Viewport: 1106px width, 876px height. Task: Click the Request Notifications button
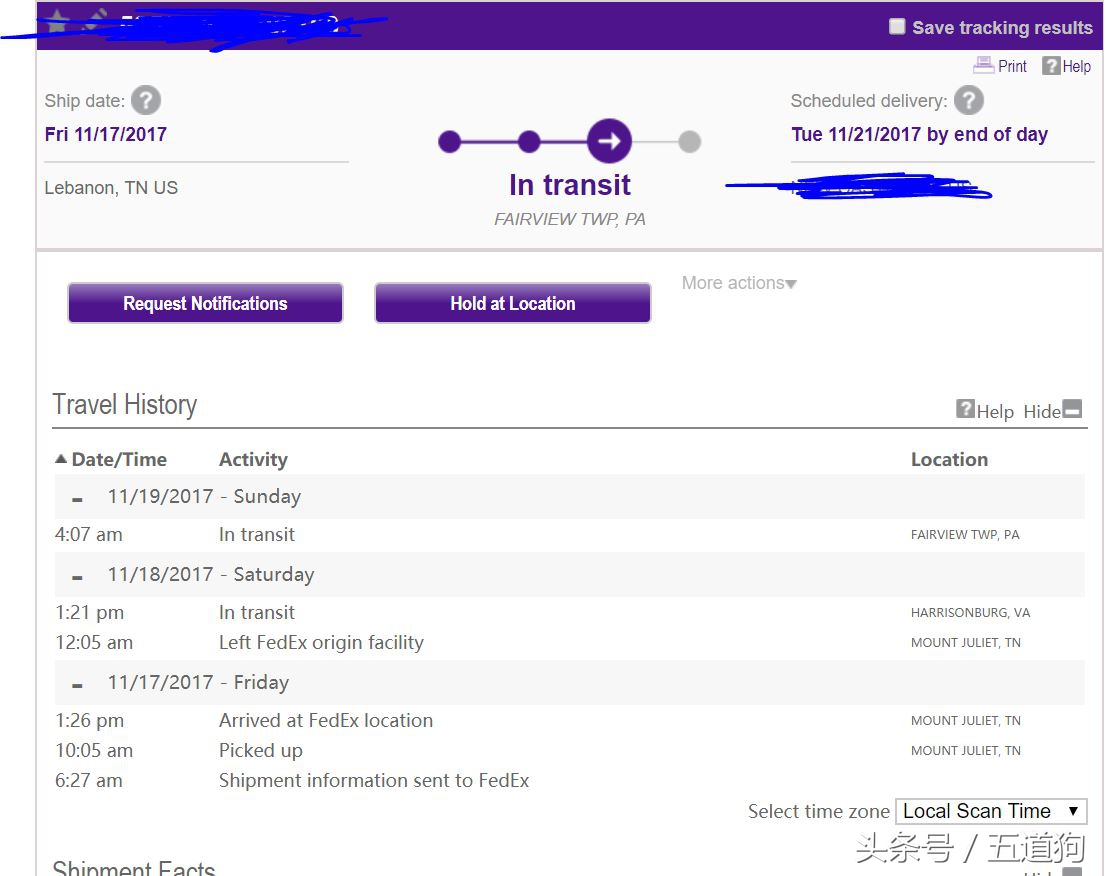click(205, 304)
